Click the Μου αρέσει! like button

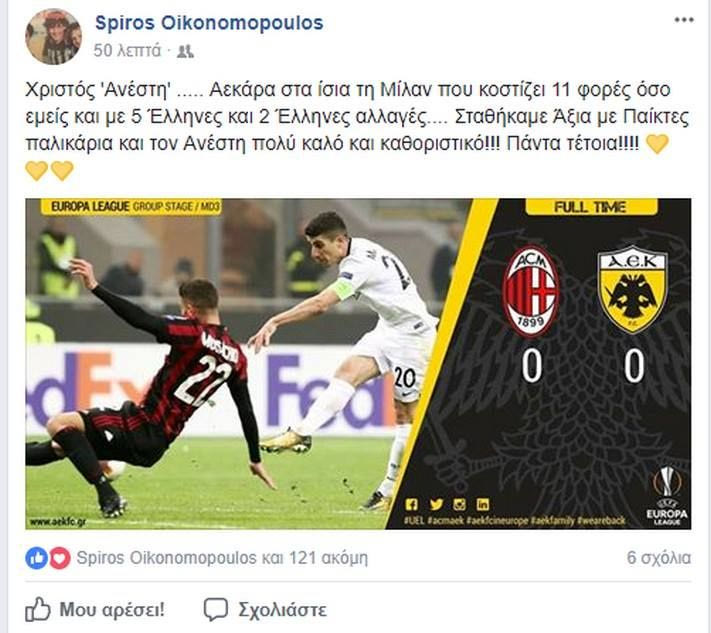click(x=95, y=609)
